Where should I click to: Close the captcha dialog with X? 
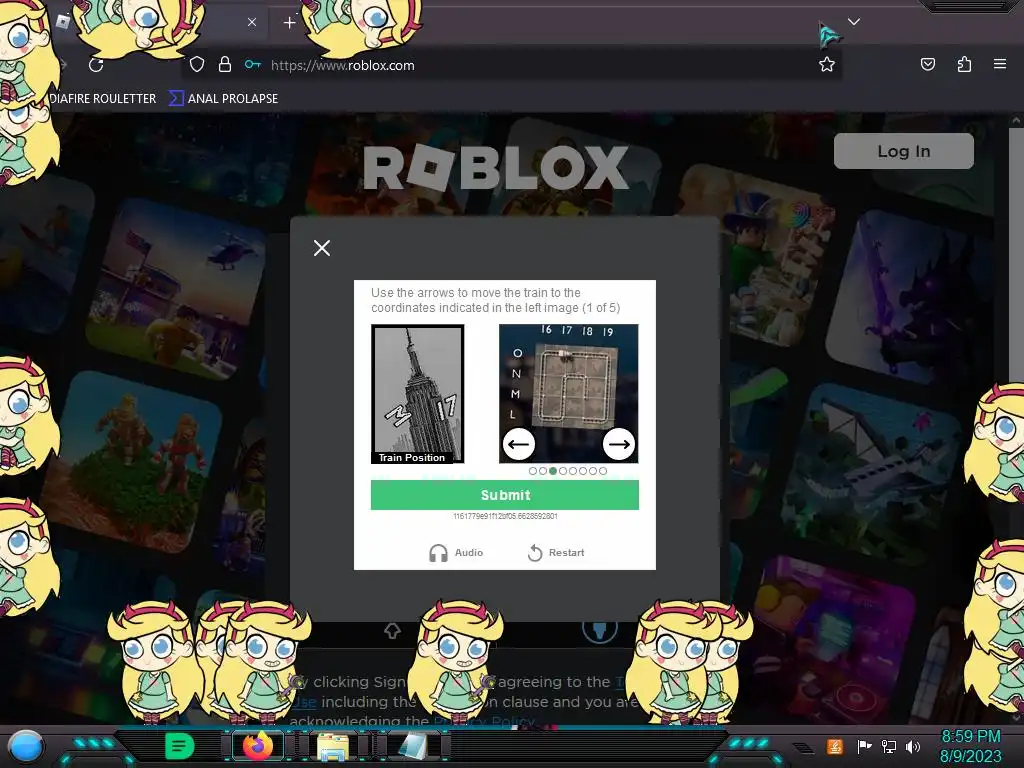(321, 248)
